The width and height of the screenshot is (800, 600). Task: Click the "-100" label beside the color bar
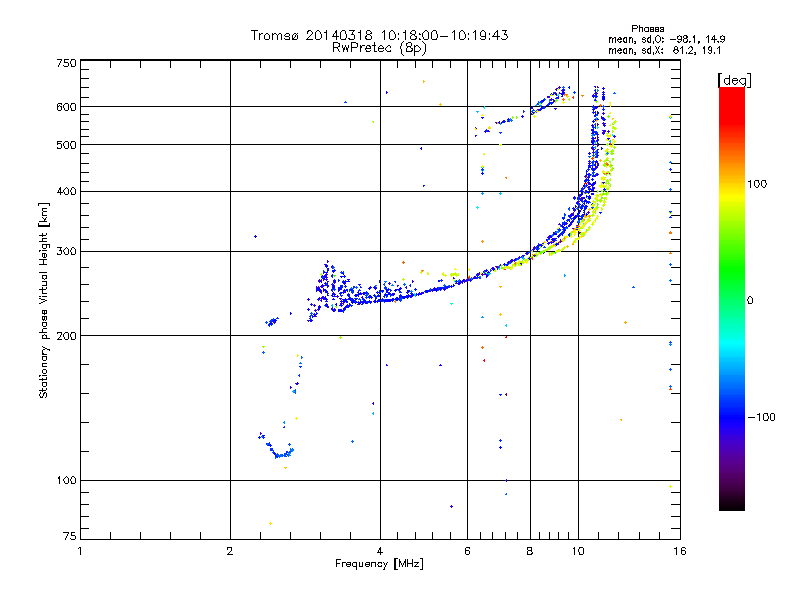pyautogui.click(x=761, y=417)
